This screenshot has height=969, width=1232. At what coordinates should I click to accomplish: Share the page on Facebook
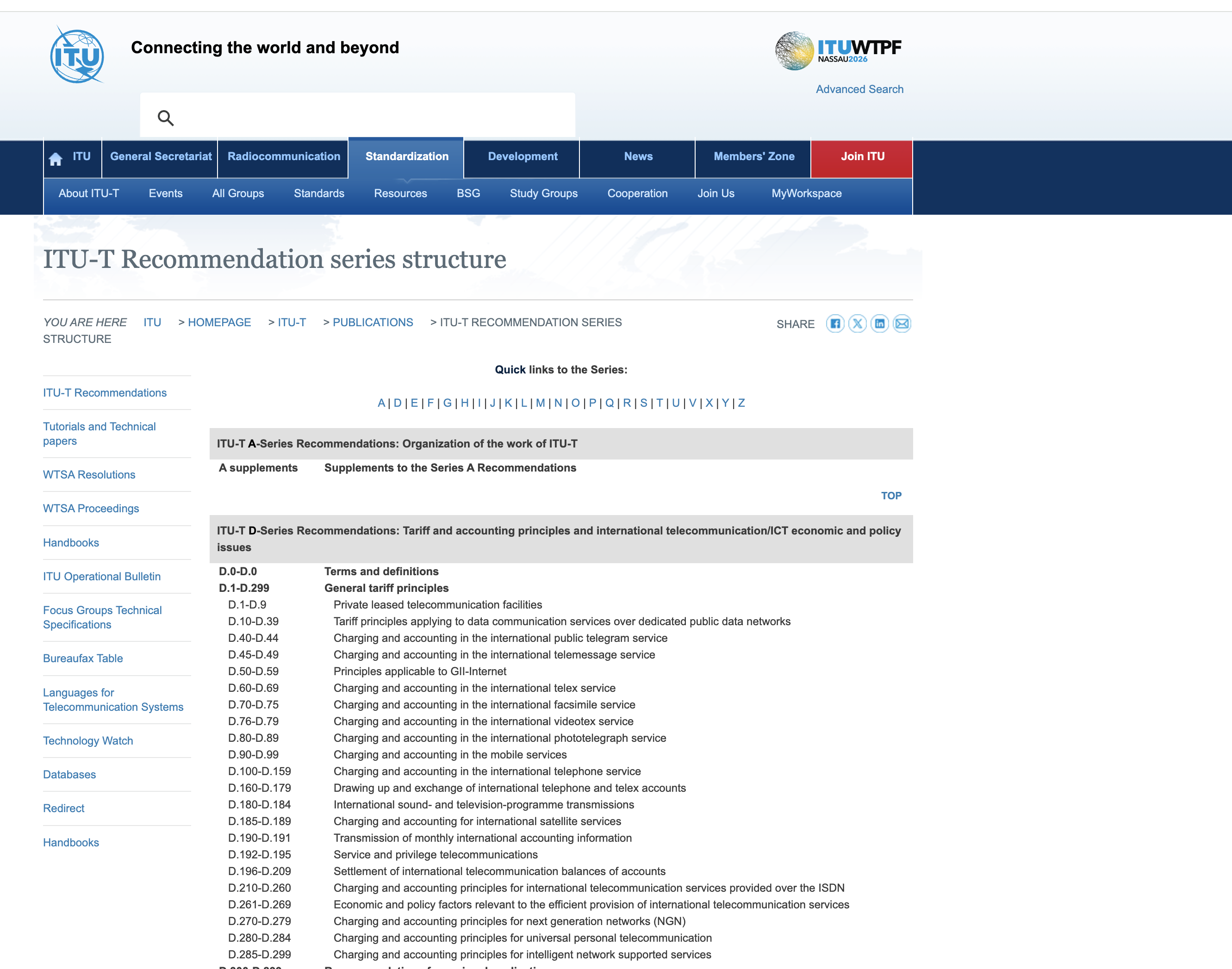835,324
